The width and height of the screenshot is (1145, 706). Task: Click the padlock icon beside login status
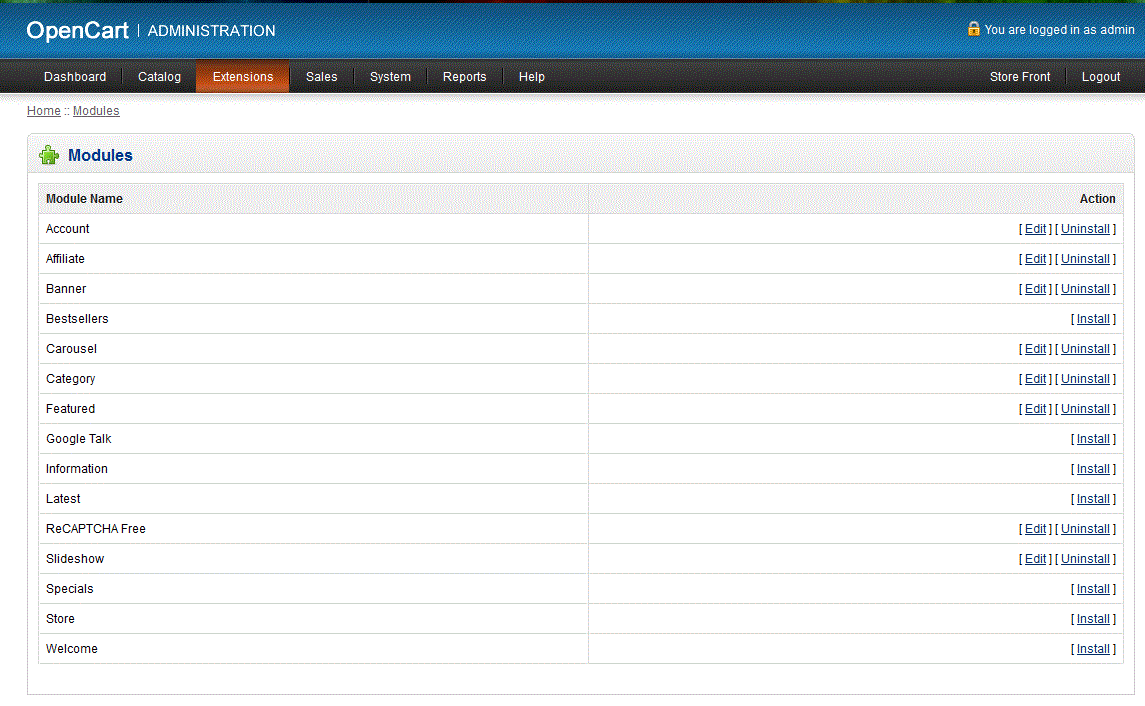tap(973, 29)
